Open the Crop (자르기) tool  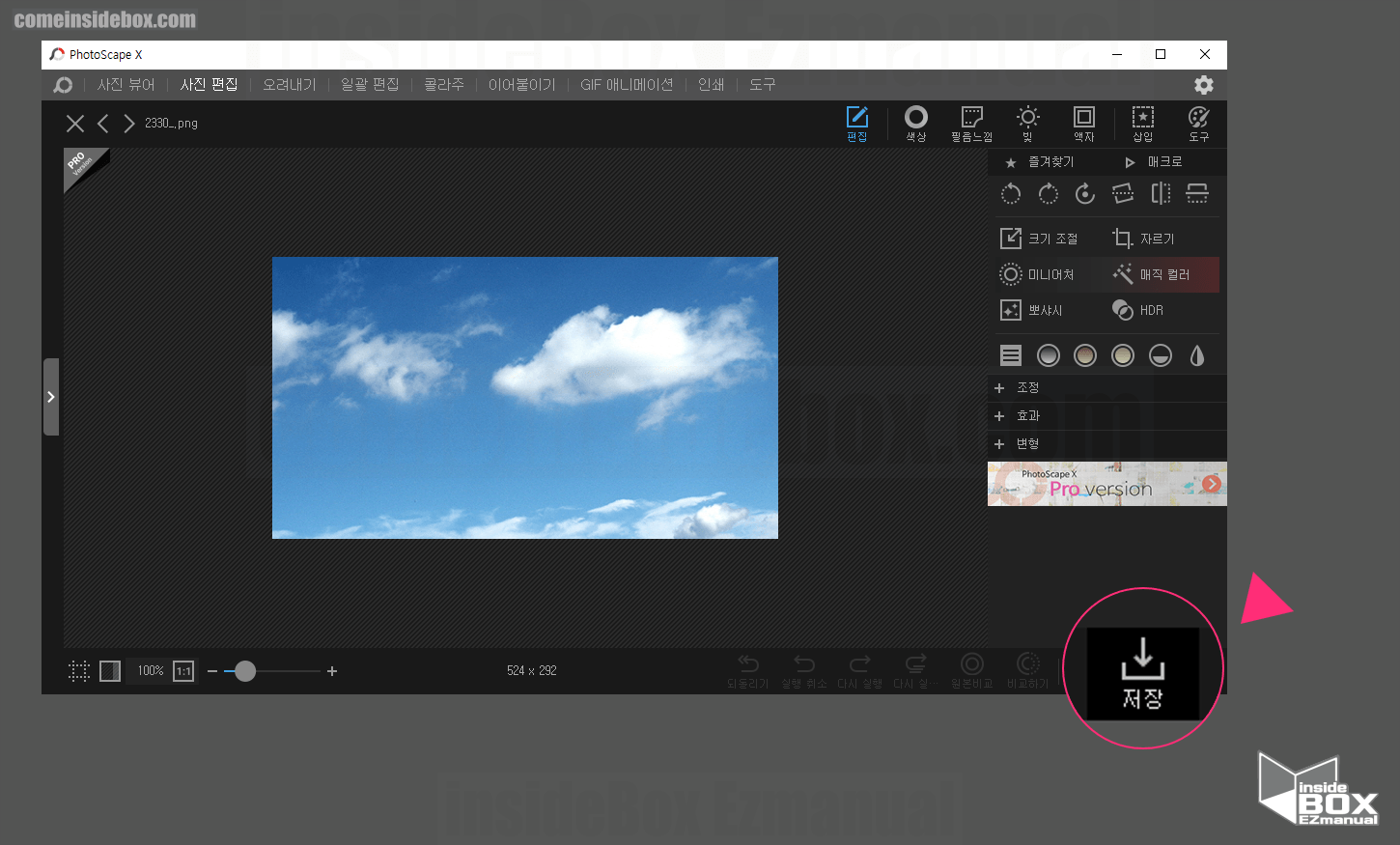pyautogui.click(x=1144, y=239)
